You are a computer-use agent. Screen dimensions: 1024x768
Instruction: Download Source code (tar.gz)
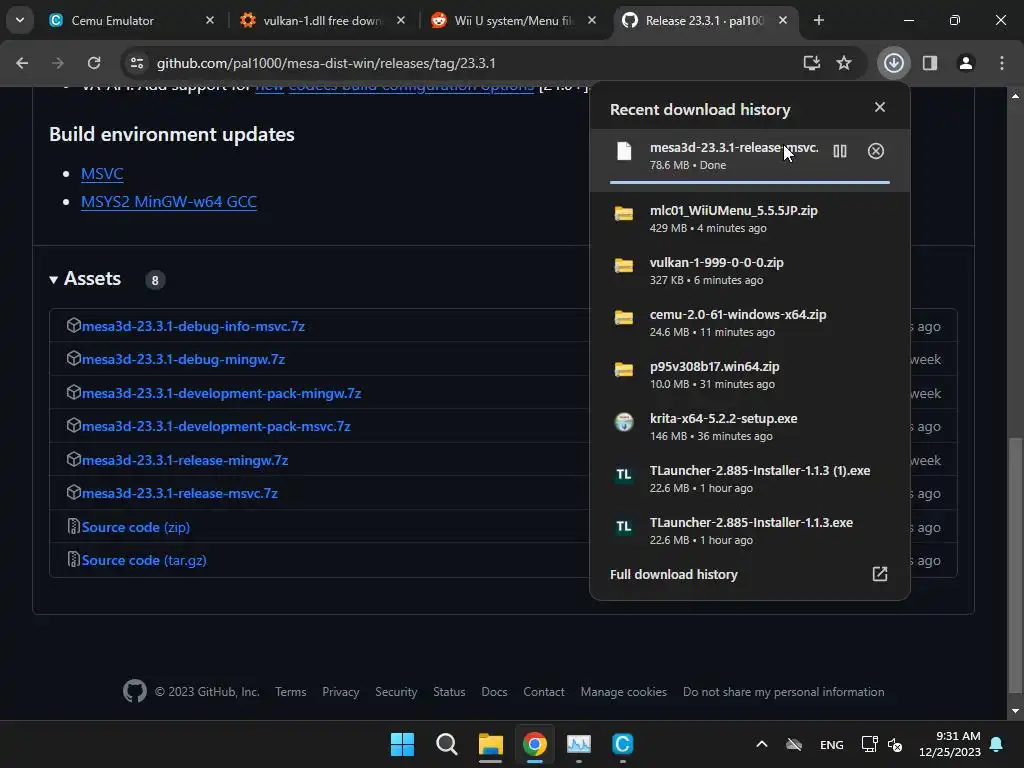pos(144,560)
